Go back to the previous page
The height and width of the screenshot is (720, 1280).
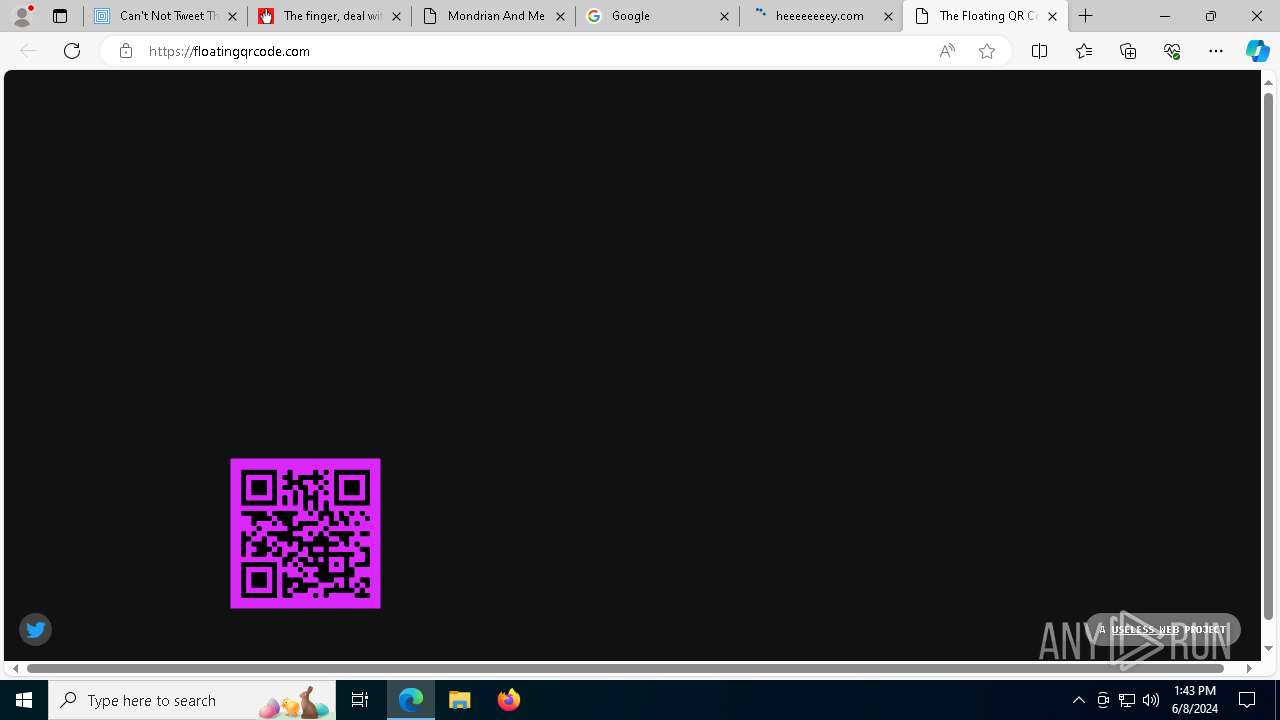28,51
